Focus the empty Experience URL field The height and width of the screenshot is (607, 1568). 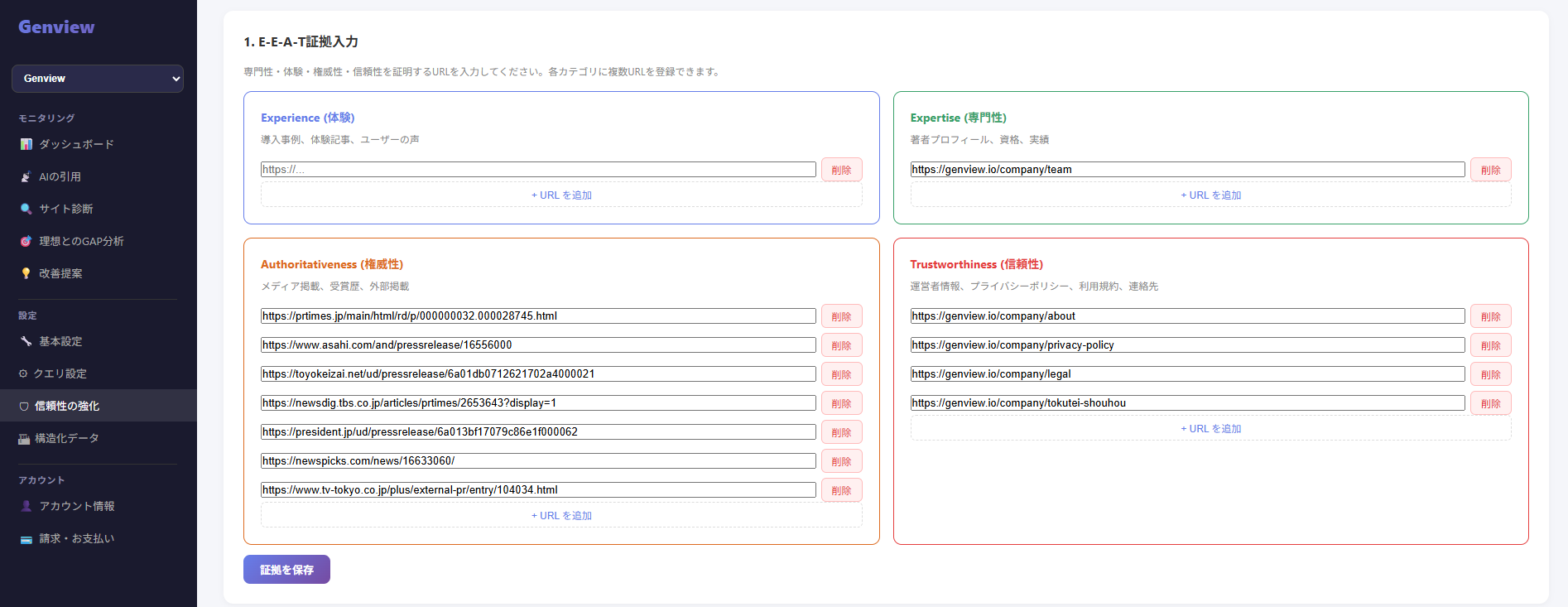[x=538, y=170]
